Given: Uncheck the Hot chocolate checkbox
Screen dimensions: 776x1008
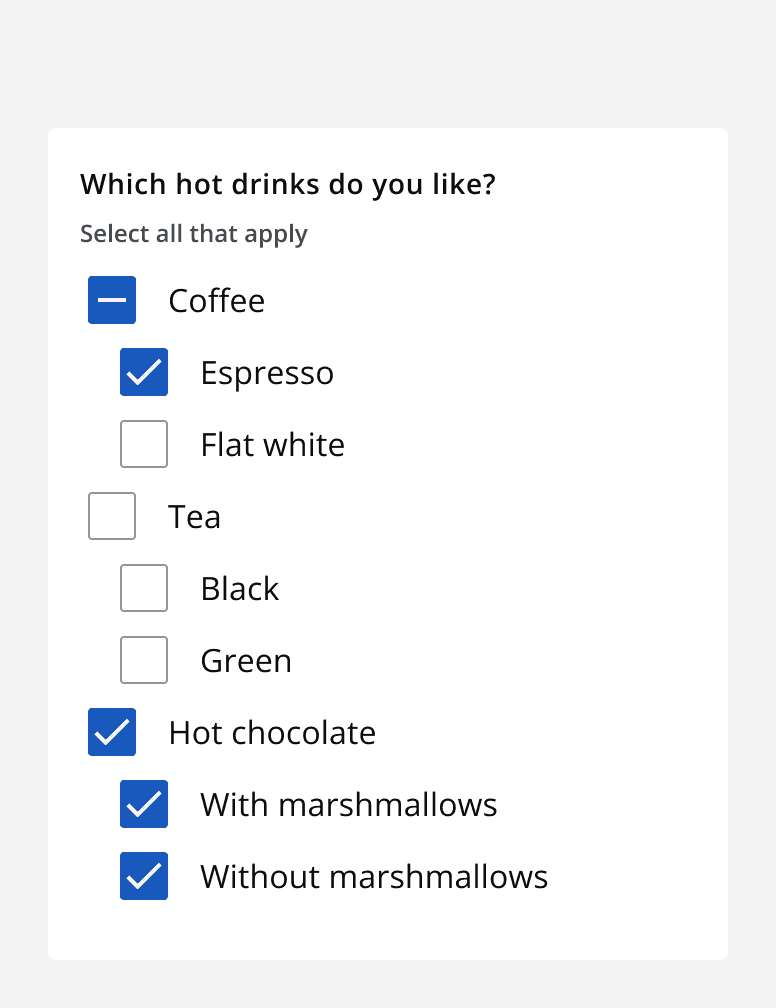Looking at the screenshot, I should click(x=112, y=732).
